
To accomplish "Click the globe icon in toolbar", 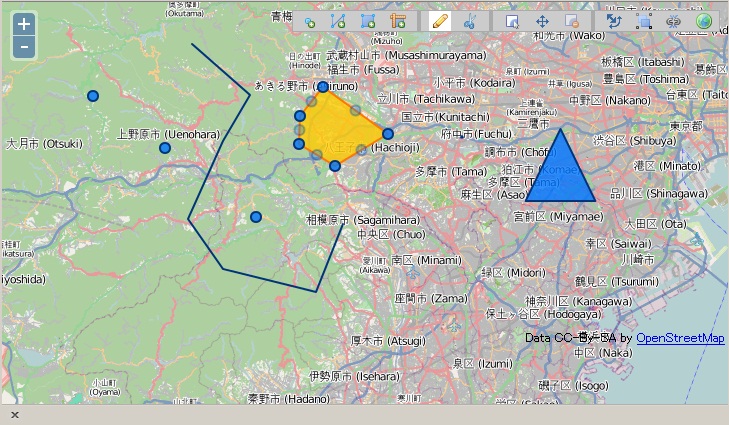I will [x=703, y=21].
